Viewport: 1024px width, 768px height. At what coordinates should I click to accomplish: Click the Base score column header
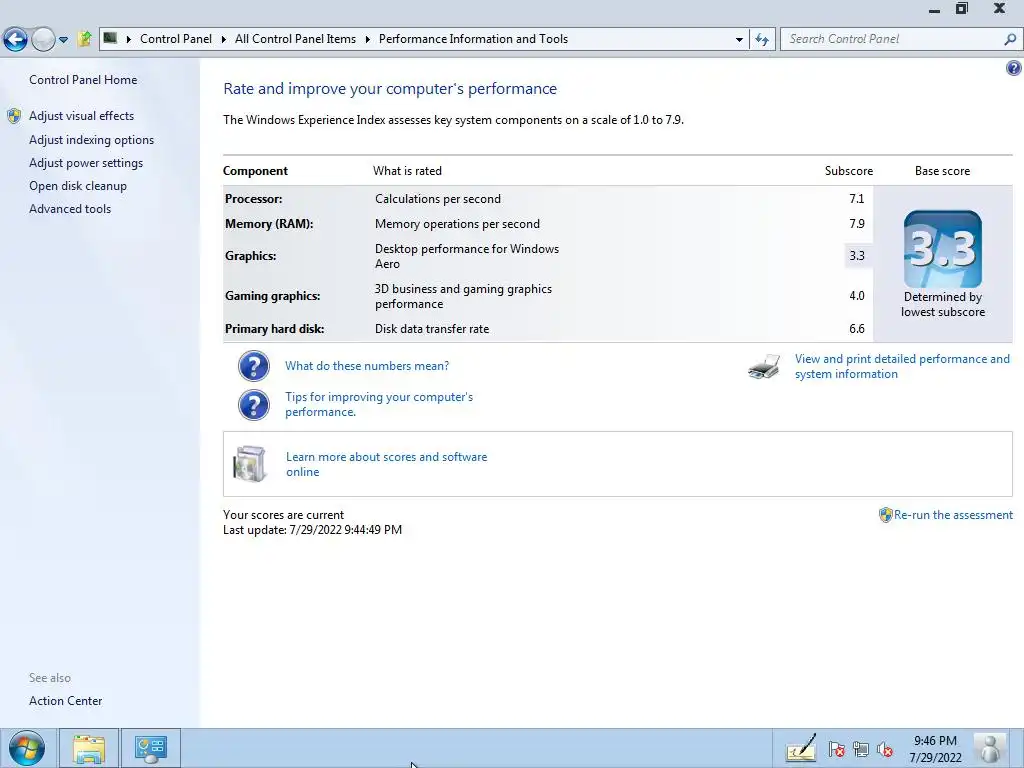click(942, 171)
